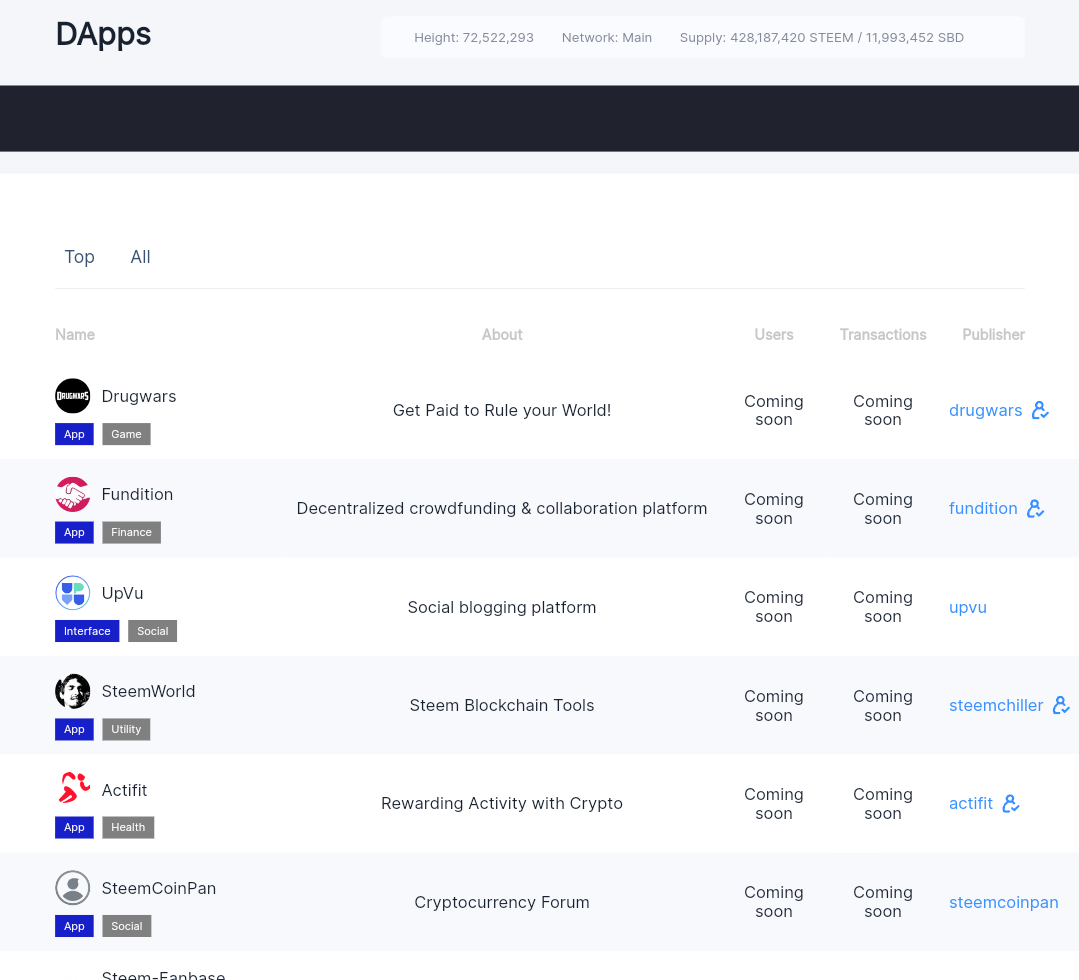Click the SteemWorld app name
Screen dimensions: 1079x980
[148, 692]
